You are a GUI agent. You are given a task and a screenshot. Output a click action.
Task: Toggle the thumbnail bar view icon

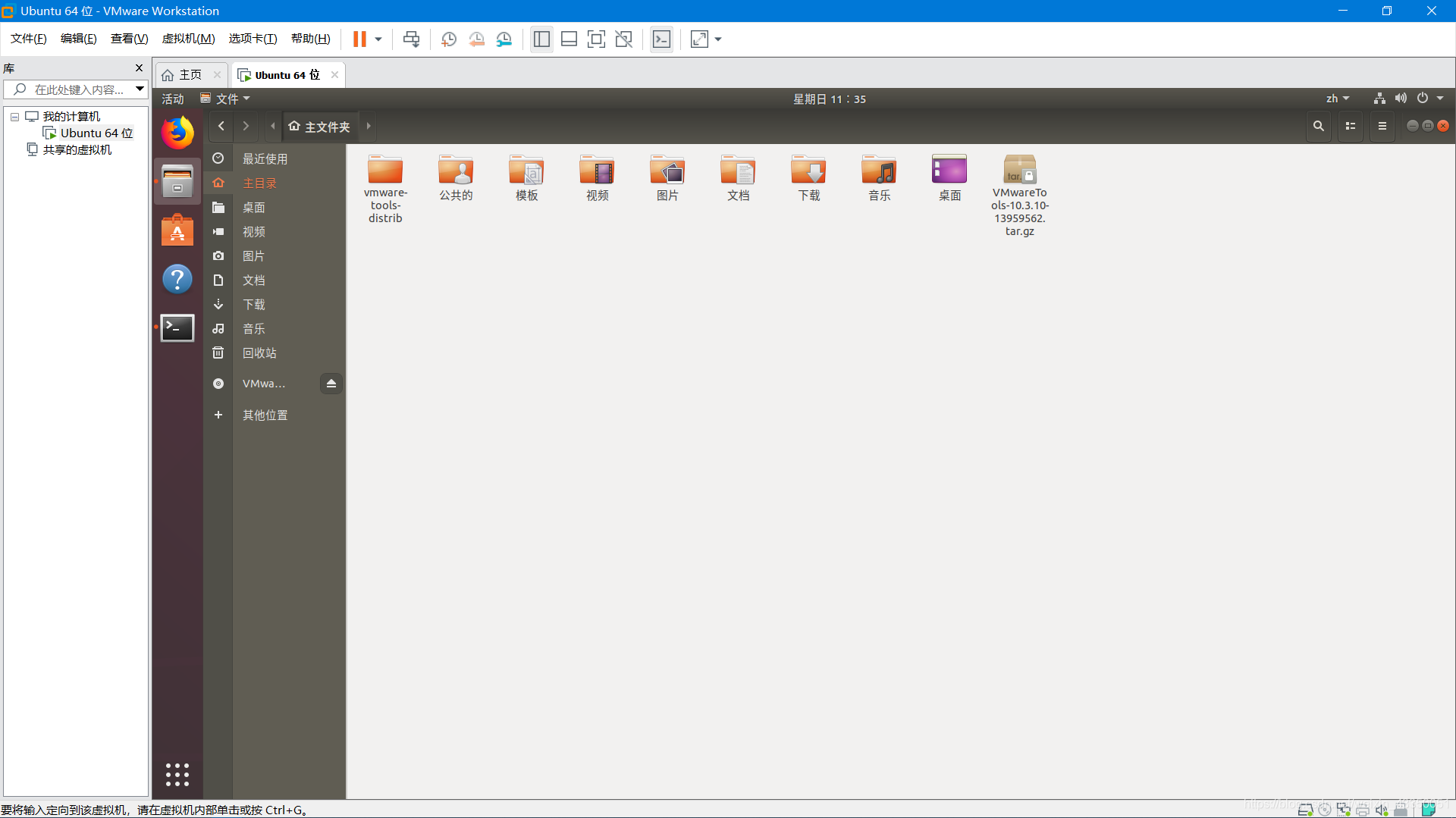click(x=569, y=39)
